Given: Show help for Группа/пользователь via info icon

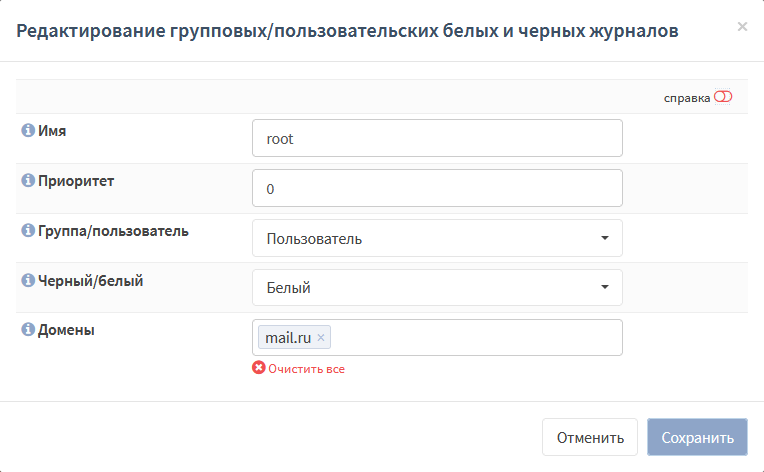Looking at the screenshot, I should (28, 230).
